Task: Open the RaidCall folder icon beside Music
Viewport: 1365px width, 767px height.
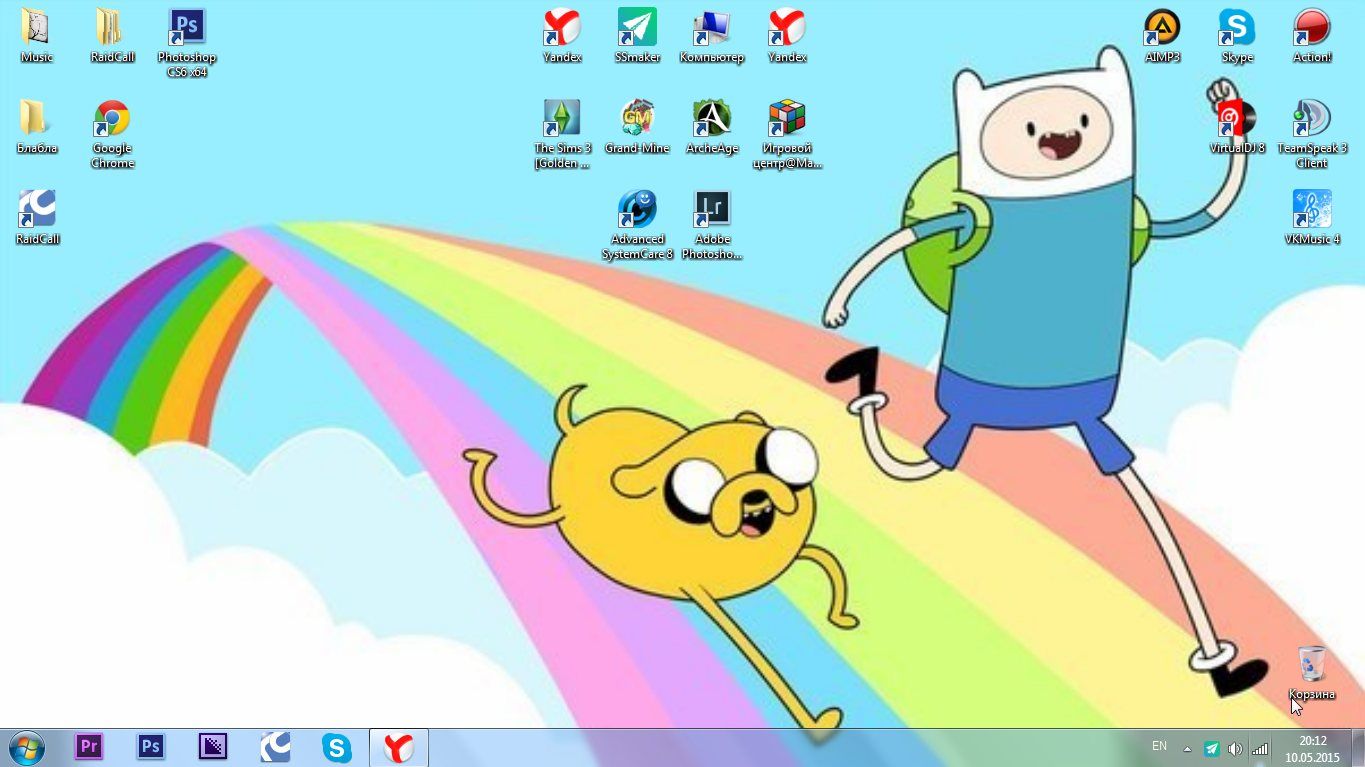Action: click(x=112, y=36)
